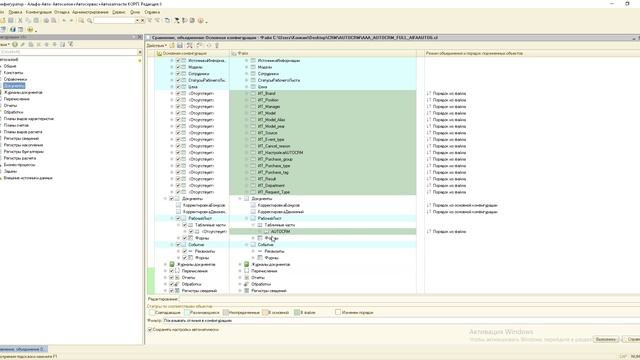Click the Выполнить button

(x=606, y=339)
